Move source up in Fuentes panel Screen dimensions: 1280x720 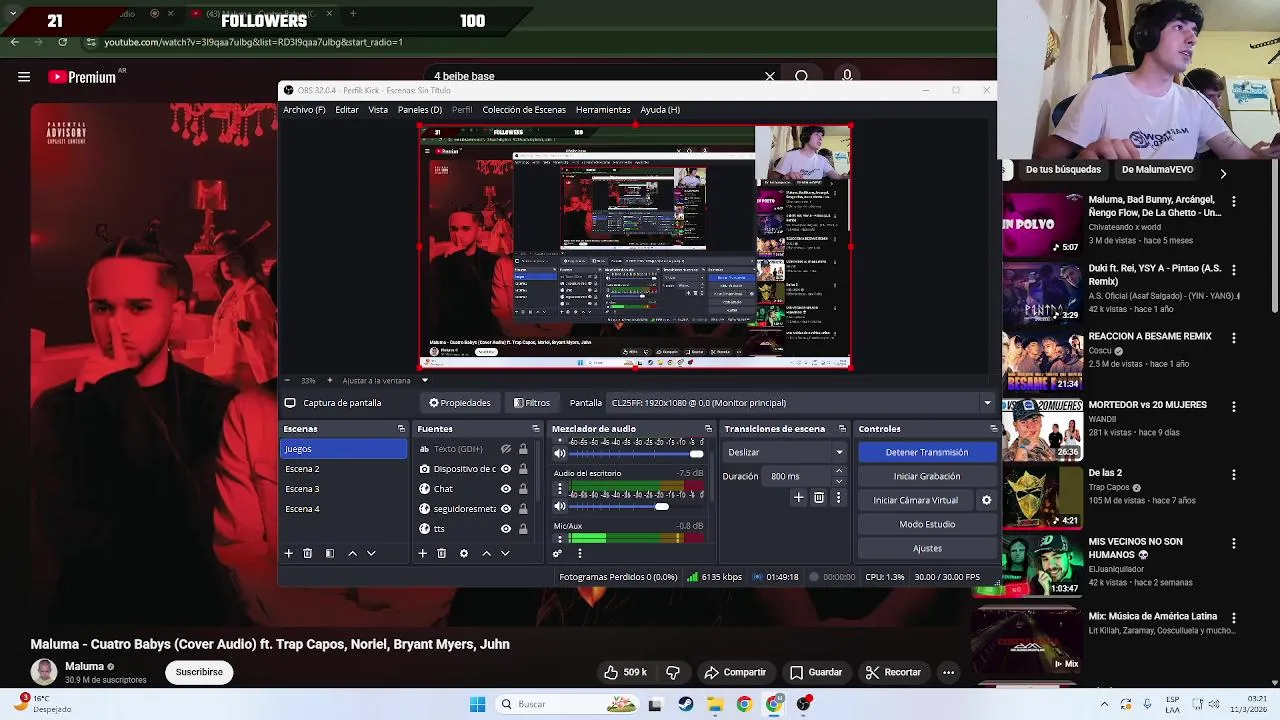tap(486, 553)
